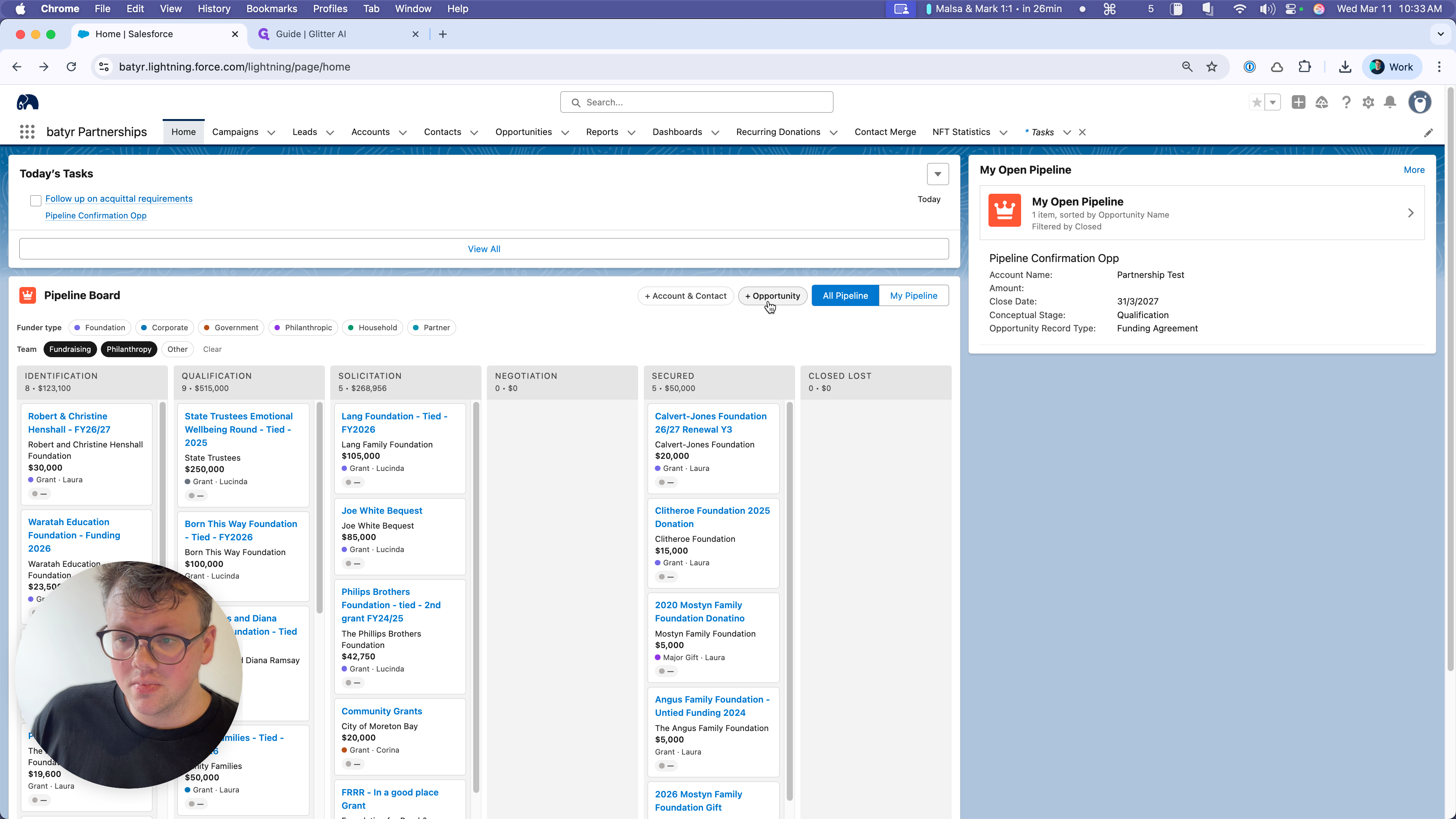
Task: Expand the Reports navigation dropdown
Action: click(x=631, y=133)
